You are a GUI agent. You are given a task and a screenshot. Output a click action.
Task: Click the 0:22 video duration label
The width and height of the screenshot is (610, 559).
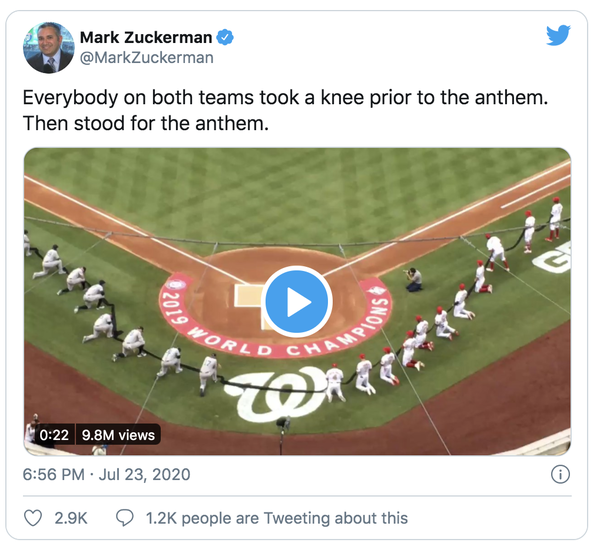point(52,435)
